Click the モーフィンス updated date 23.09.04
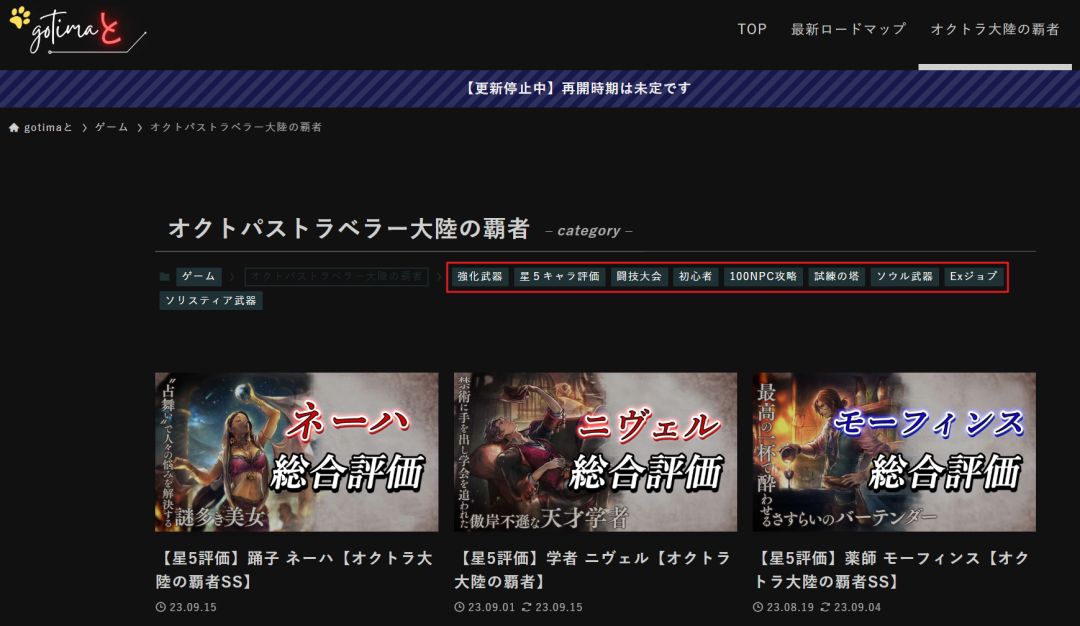The image size is (1080, 626). pyautogui.click(x=857, y=607)
